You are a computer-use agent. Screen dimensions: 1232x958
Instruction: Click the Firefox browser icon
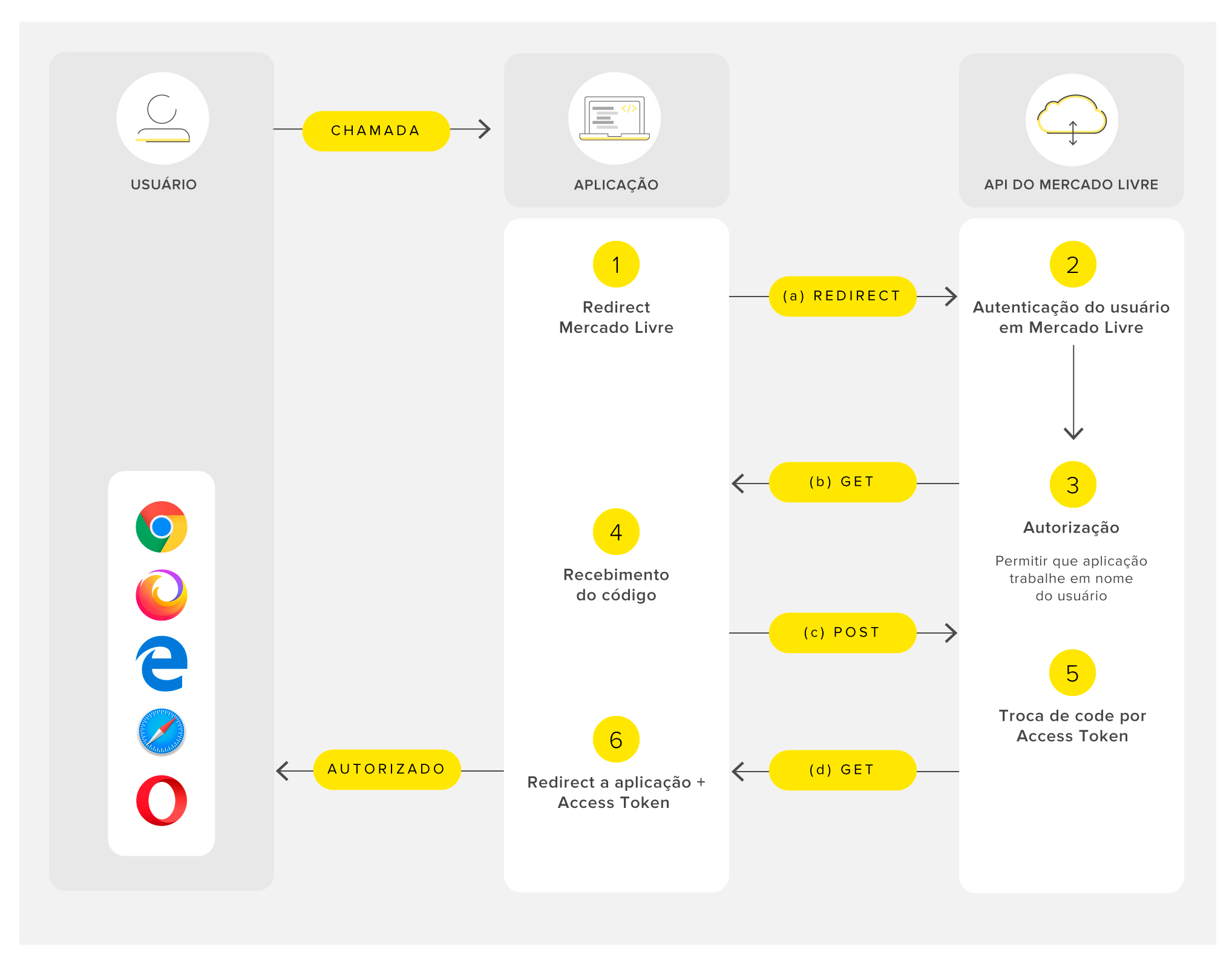click(x=162, y=595)
